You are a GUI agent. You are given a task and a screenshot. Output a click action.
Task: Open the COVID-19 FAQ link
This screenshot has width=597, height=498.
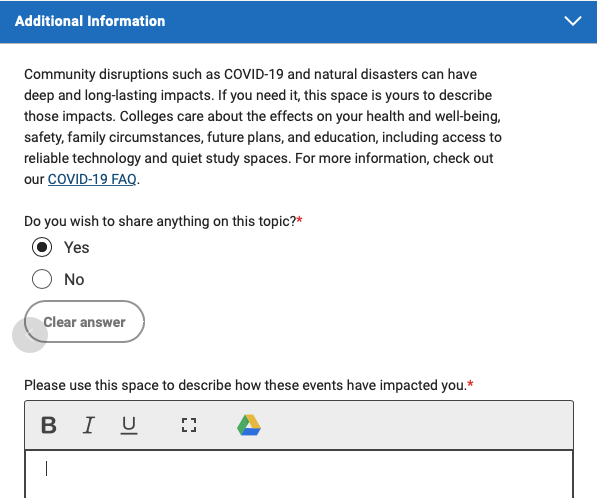pyautogui.click(x=92, y=179)
